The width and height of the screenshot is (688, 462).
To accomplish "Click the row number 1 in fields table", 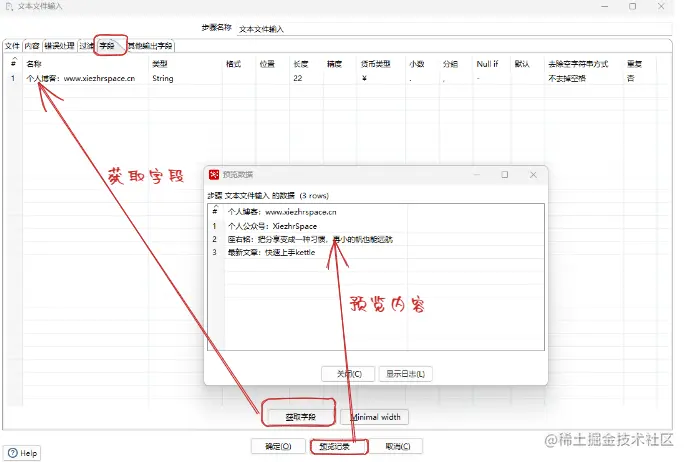I will click(x=13, y=78).
